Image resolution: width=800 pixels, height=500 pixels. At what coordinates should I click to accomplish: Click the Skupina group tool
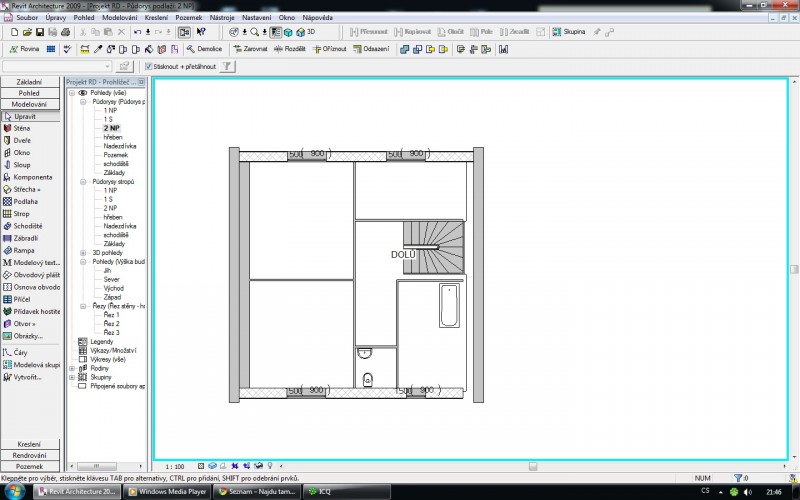tap(568, 32)
